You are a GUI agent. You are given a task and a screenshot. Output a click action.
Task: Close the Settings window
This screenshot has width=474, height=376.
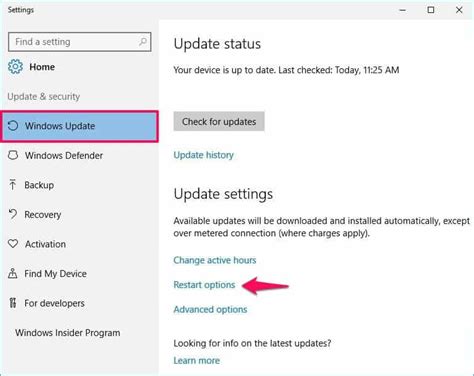[459, 10]
